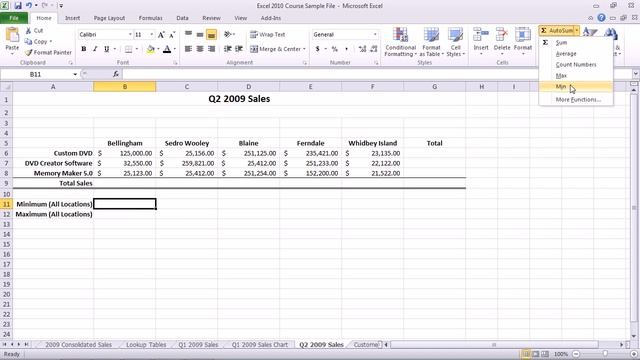
Task: Expand Merge & Center dropdown arrow
Action: pyautogui.click(x=304, y=49)
